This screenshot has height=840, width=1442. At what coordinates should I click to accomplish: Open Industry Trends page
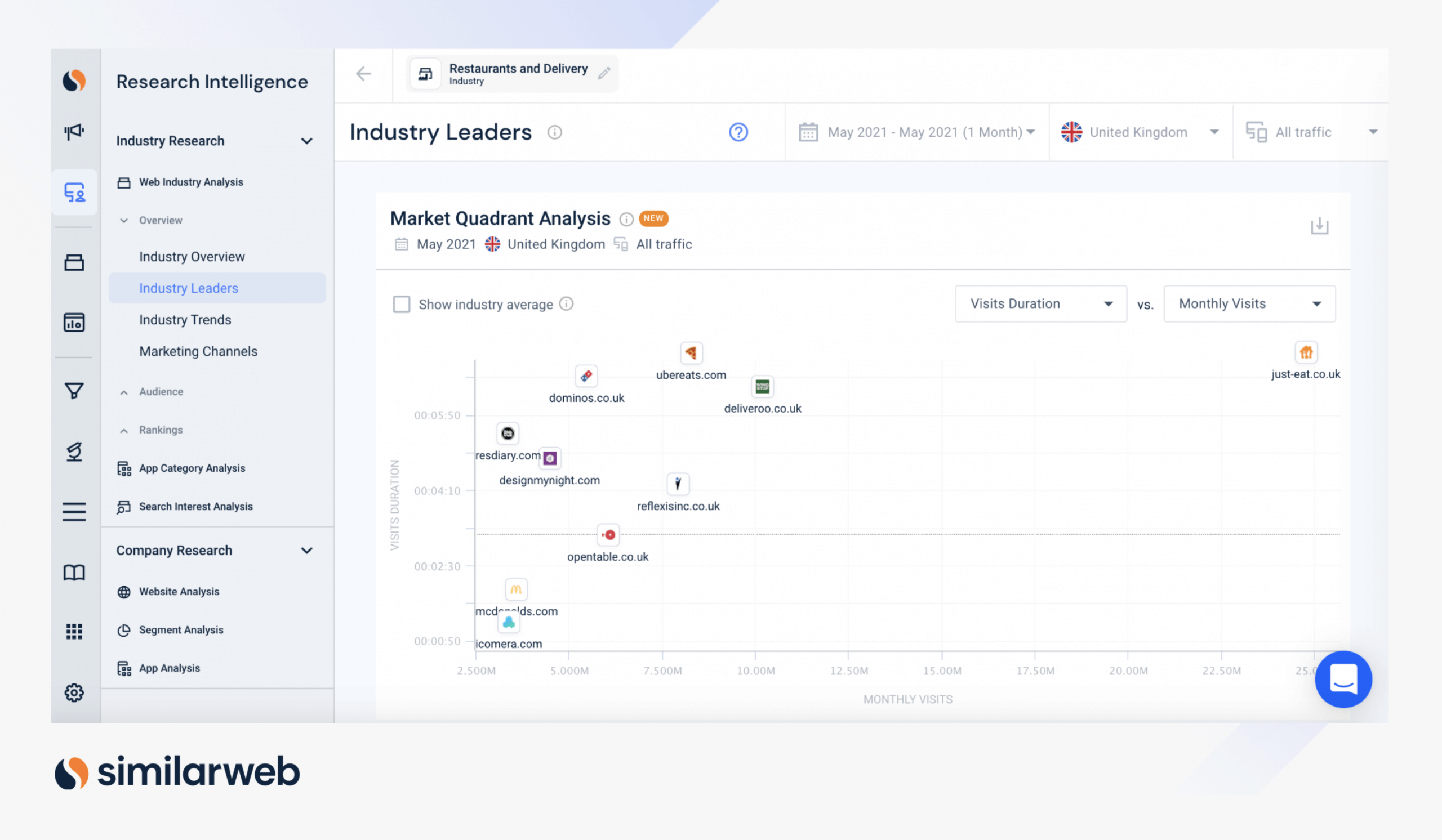click(x=185, y=320)
